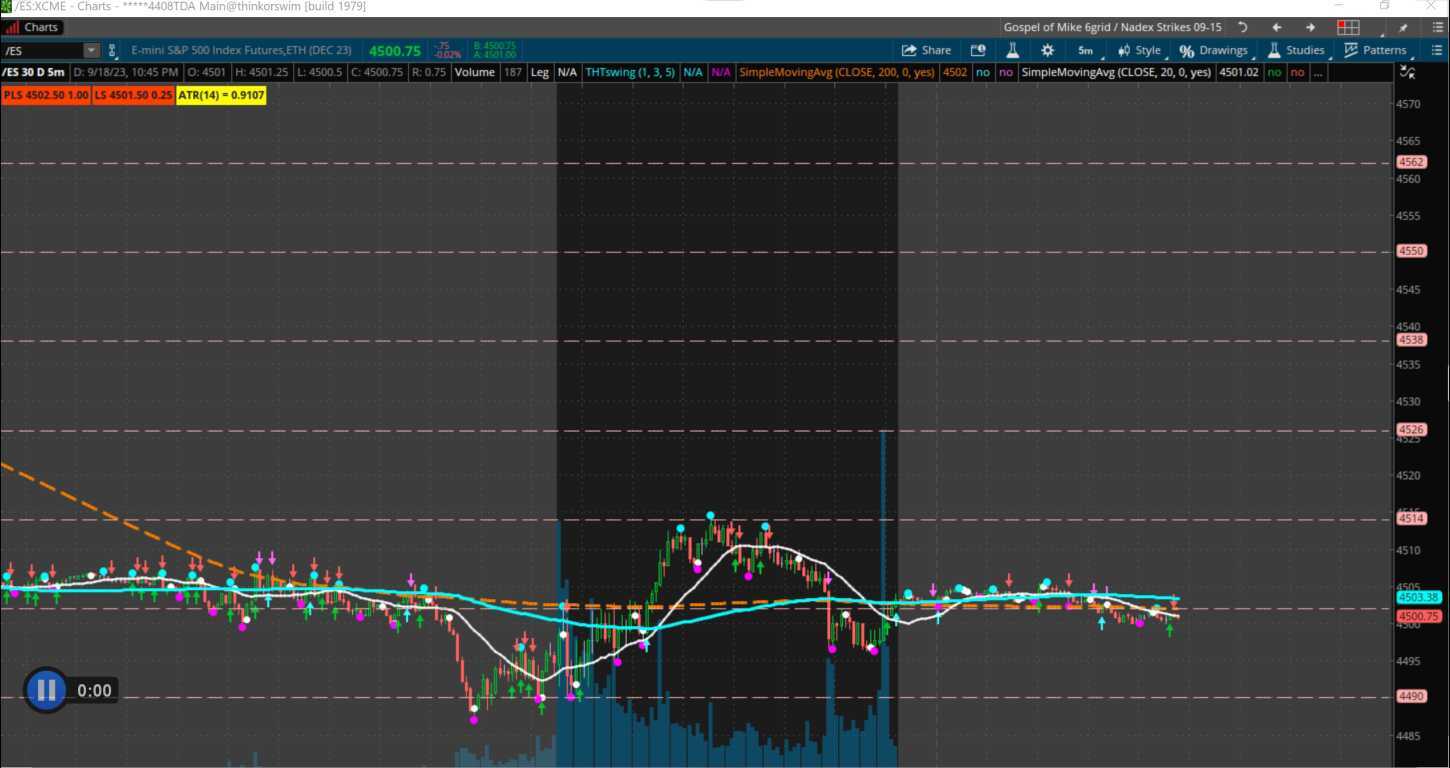Toggle the green 'no' for SimpleMovingAvg 20
The height and width of the screenshot is (768, 1450).
(x=1274, y=72)
